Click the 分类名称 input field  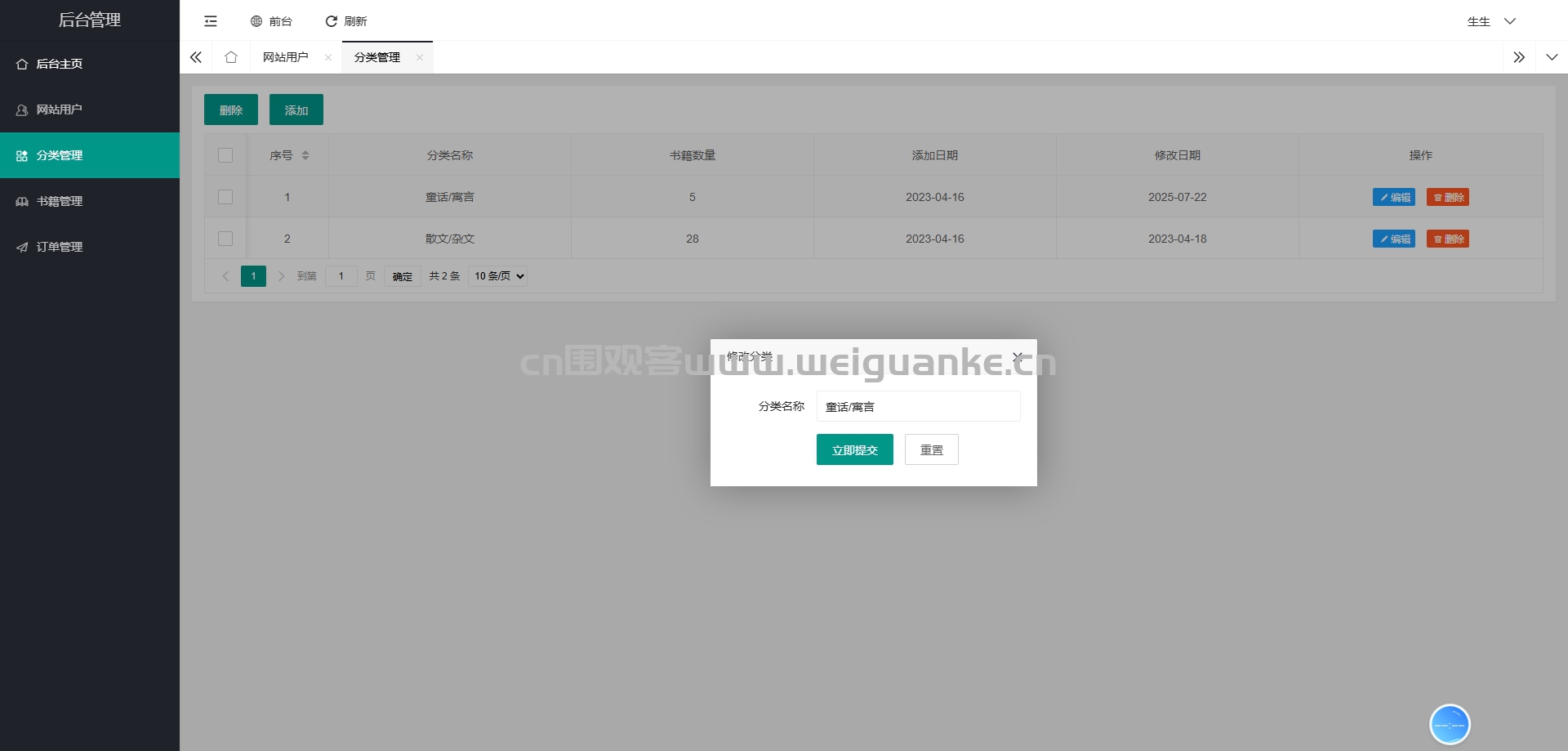[x=919, y=406]
